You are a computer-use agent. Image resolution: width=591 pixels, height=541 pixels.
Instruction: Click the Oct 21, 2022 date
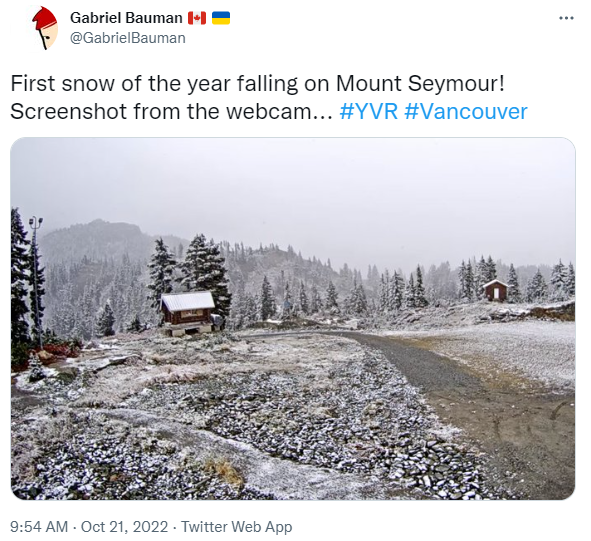pyautogui.click(x=124, y=527)
